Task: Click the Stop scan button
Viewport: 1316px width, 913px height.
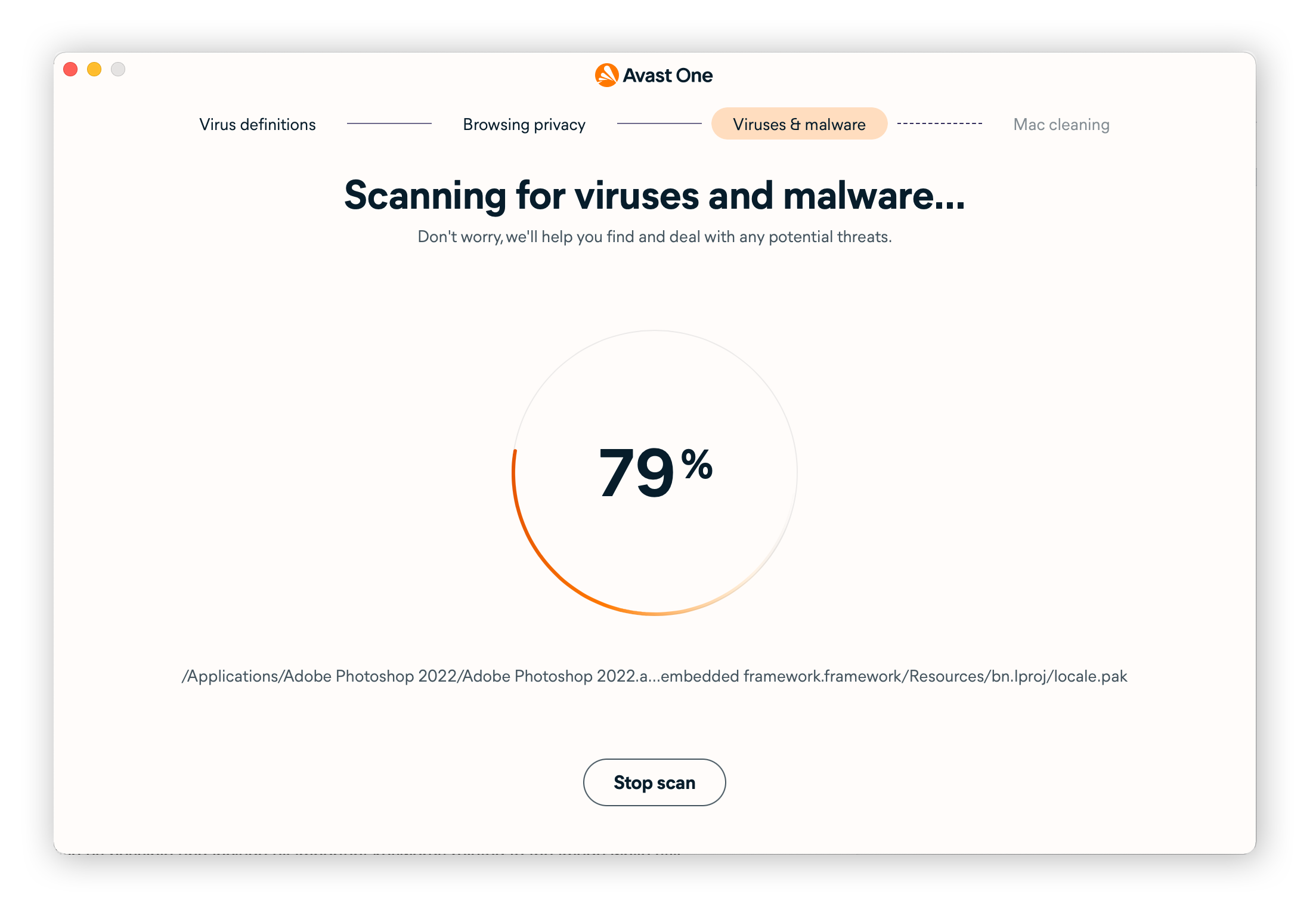Action: point(654,782)
